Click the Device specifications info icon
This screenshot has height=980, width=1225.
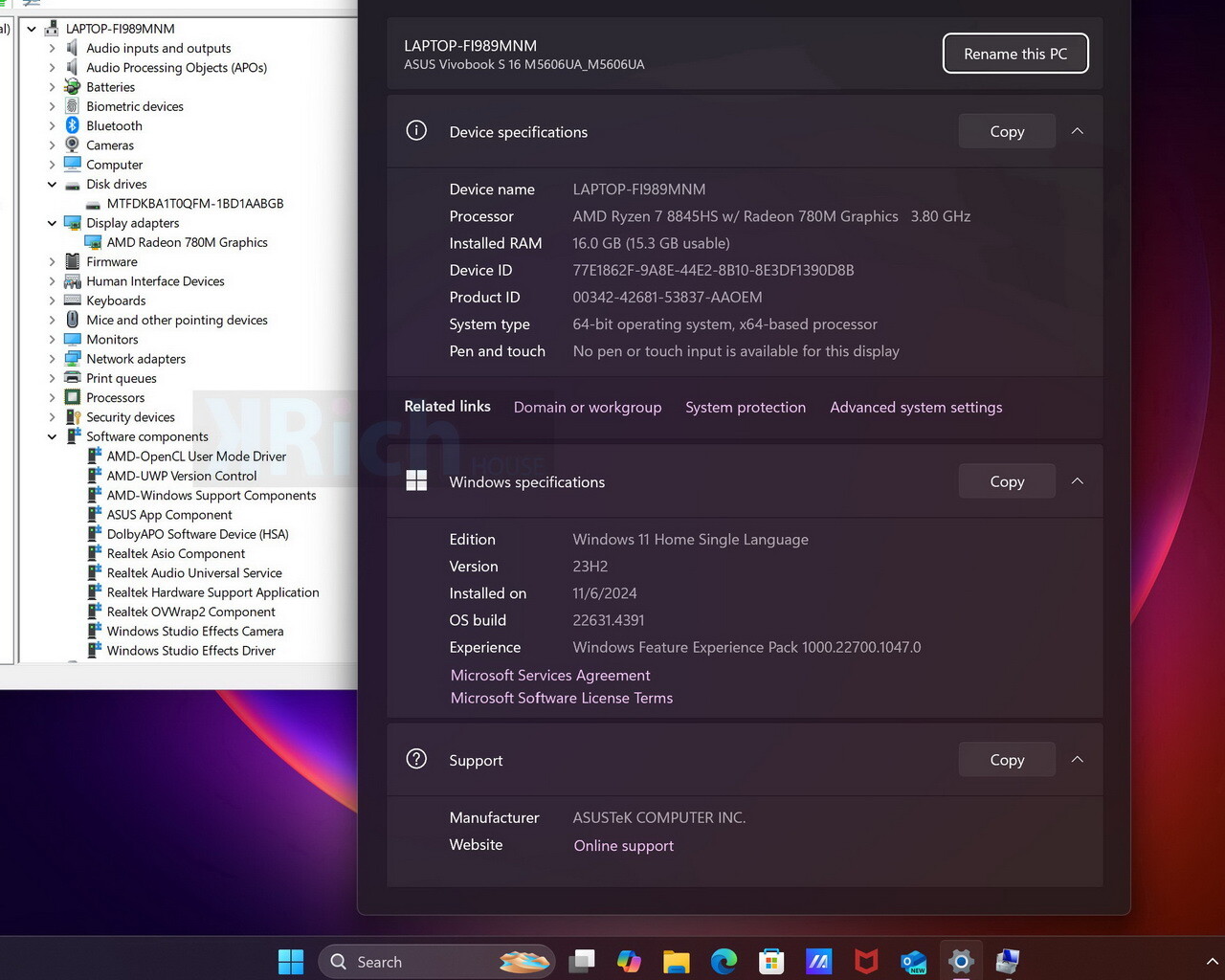pyautogui.click(x=416, y=131)
